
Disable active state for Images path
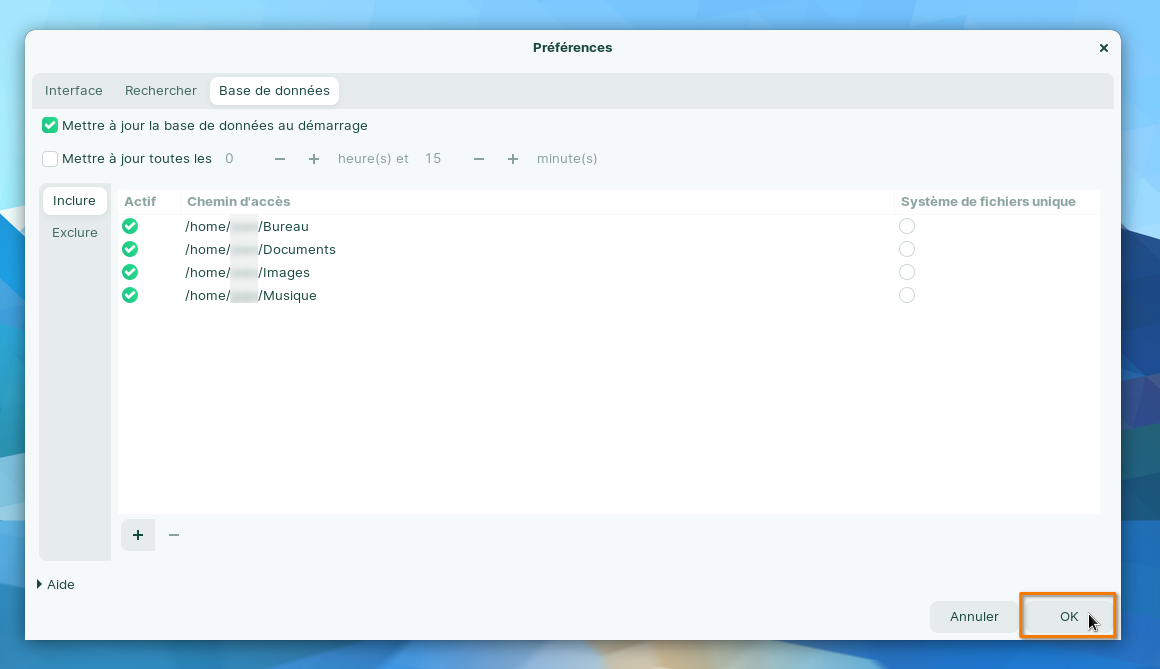pyautogui.click(x=130, y=272)
